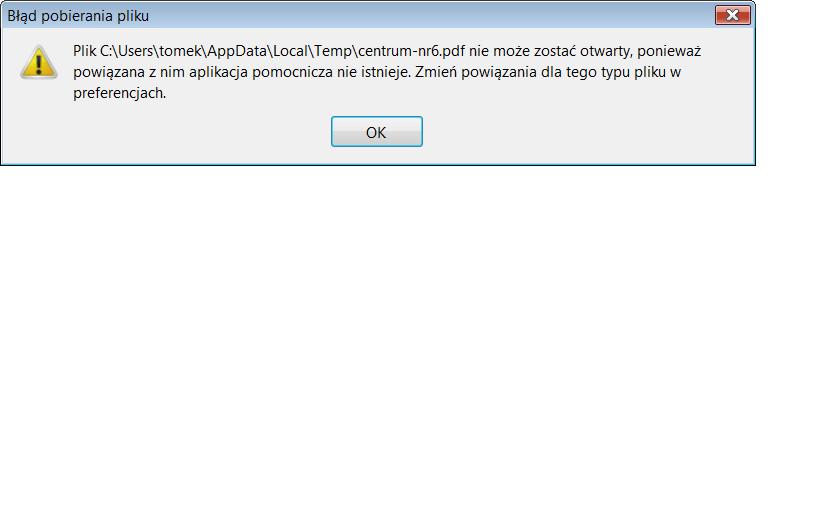840x525 pixels.
Task: Click the empty white area below the dialog
Action: coord(418,343)
